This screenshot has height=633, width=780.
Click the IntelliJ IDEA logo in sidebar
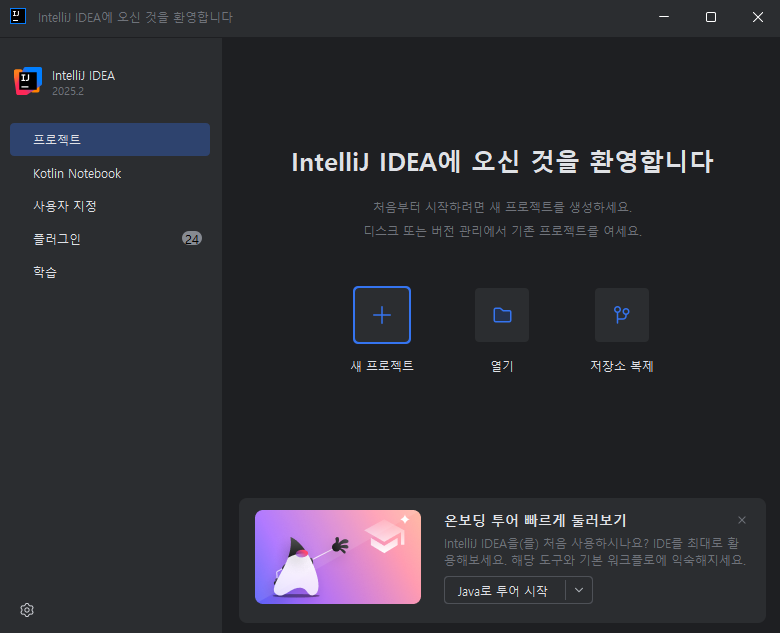point(27,81)
